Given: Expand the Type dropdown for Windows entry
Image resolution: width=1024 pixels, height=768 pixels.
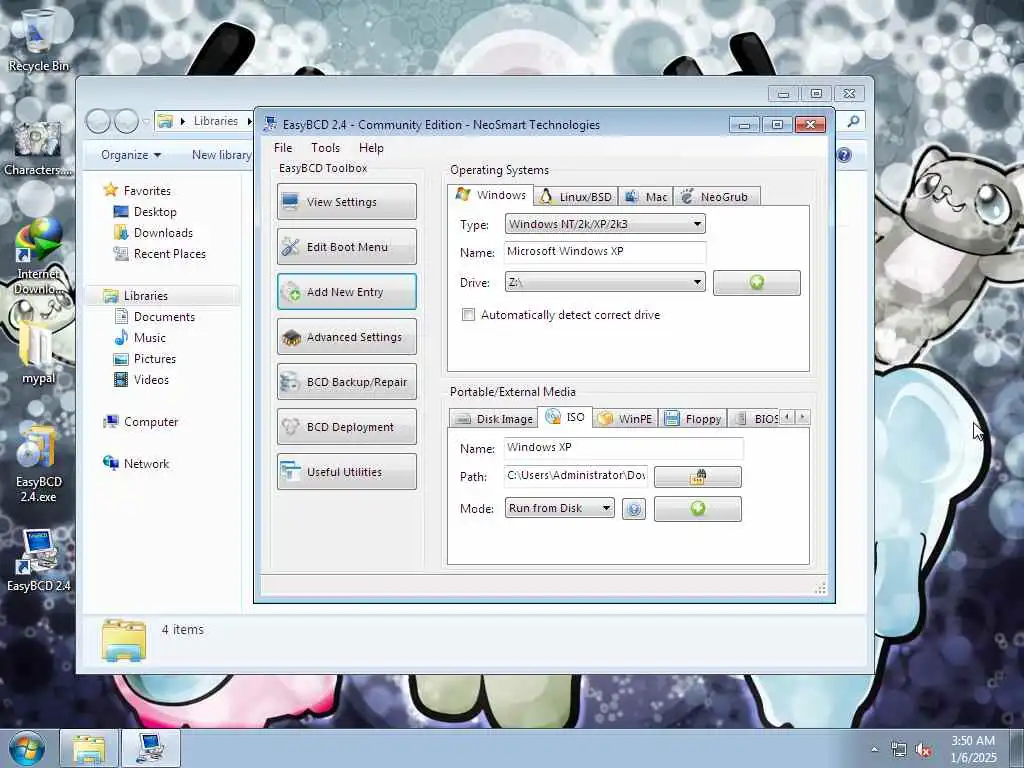Looking at the screenshot, I should pos(605,224).
